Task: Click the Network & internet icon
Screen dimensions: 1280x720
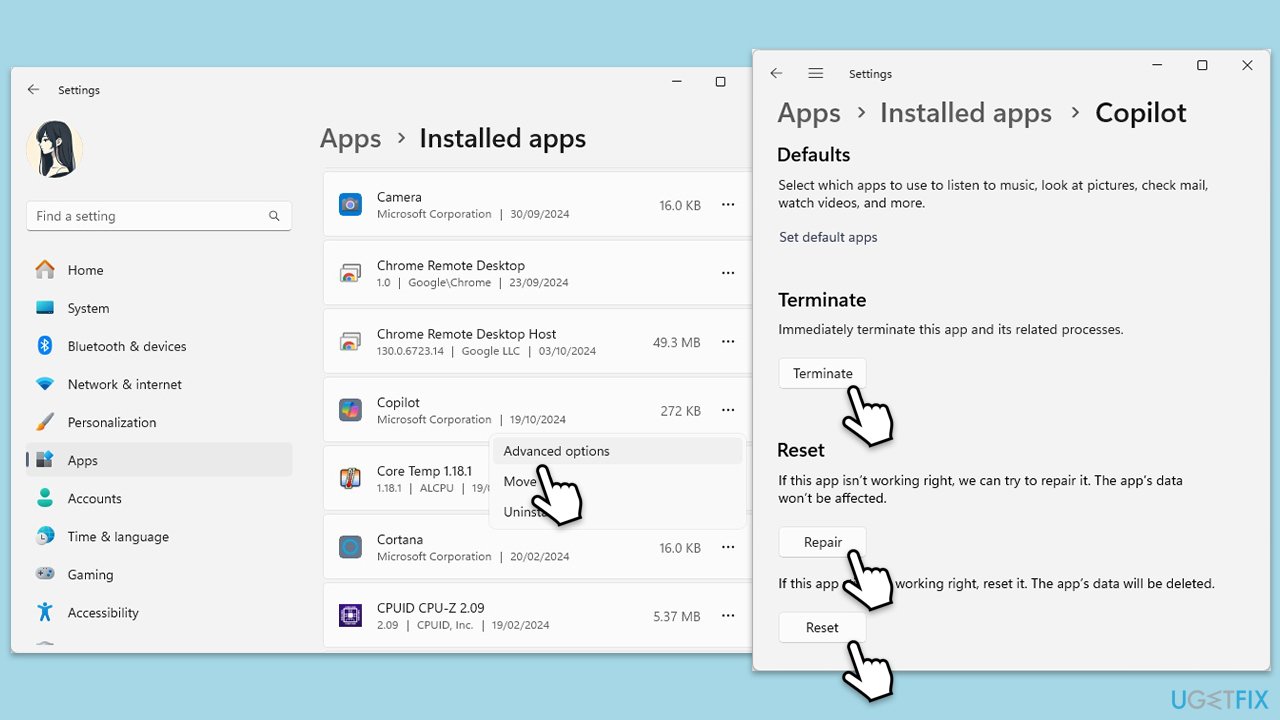Action: pos(45,384)
